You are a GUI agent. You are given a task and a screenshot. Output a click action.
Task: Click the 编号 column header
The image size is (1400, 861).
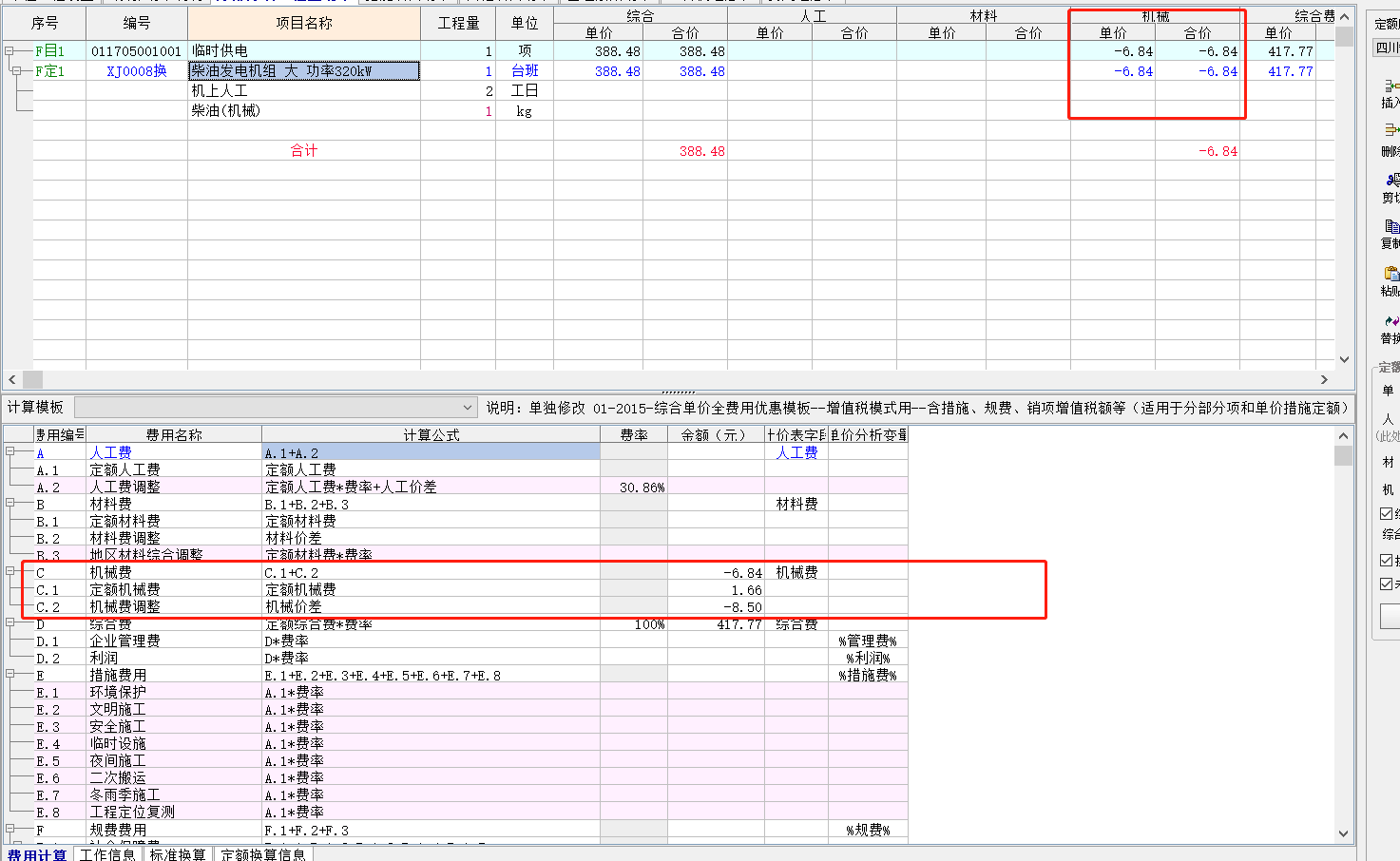(137, 23)
